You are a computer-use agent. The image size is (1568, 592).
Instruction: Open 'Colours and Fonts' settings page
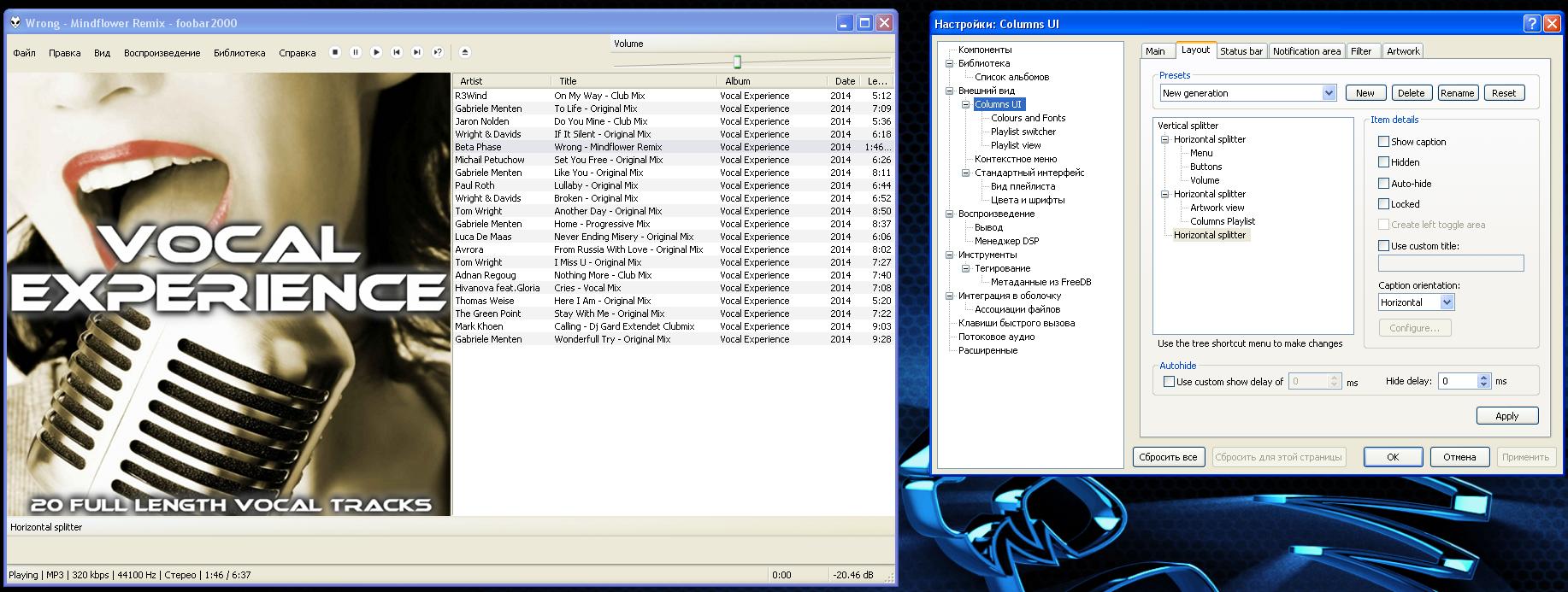click(1028, 118)
